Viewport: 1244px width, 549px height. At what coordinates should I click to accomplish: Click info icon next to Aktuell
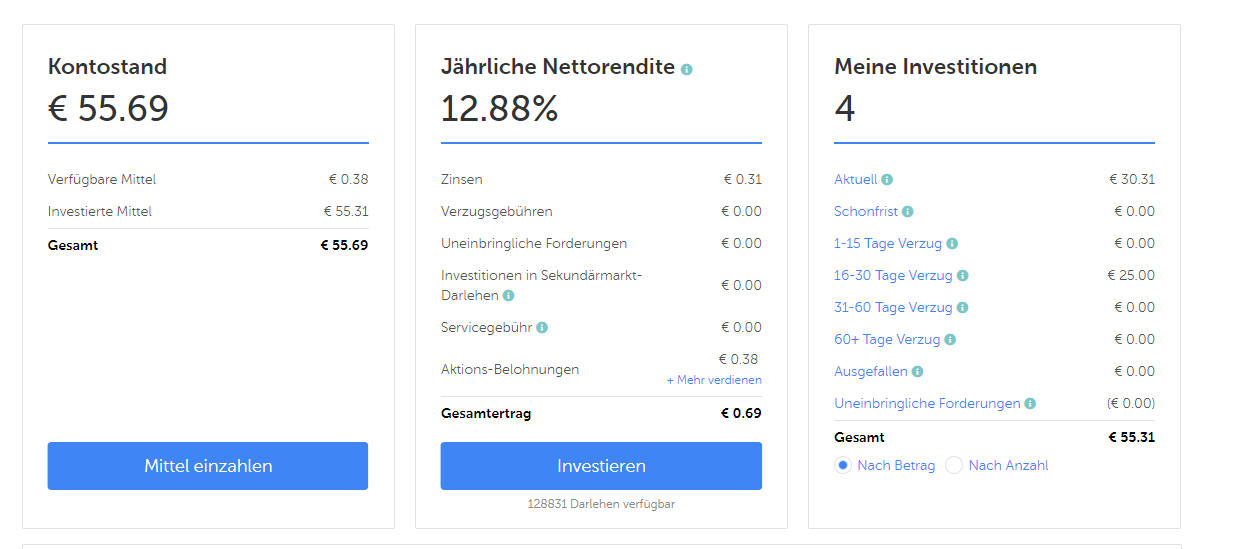(887, 180)
